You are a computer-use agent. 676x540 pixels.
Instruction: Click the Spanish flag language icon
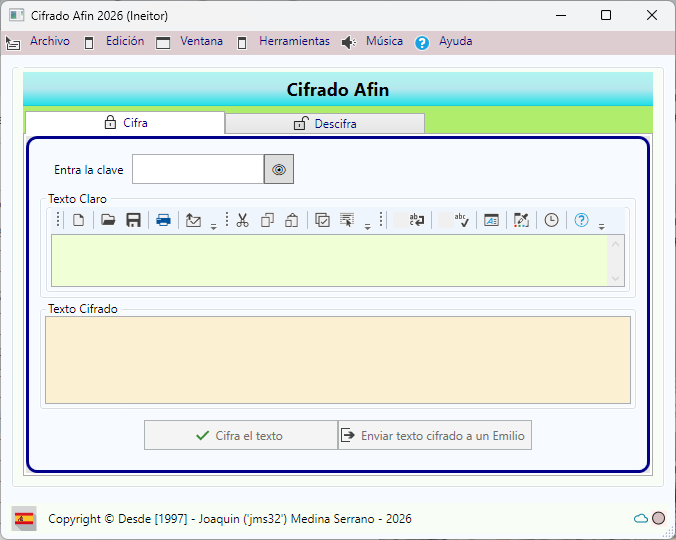pos(24,518)
